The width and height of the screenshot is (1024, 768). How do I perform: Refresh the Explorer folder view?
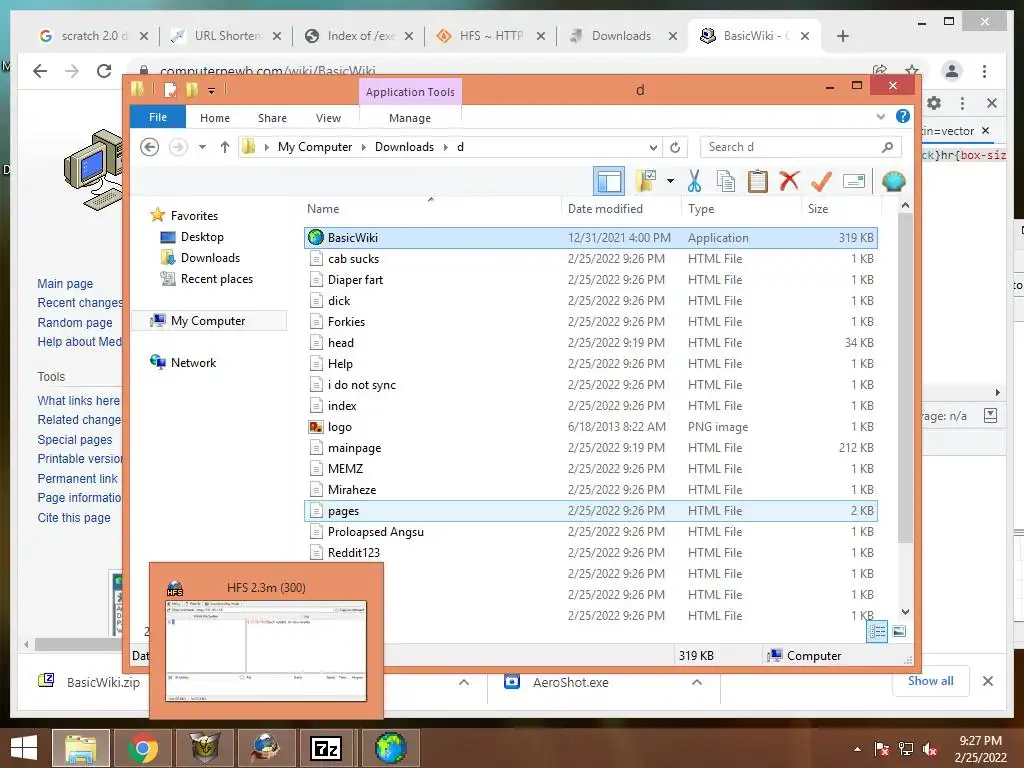coord(675,147)
